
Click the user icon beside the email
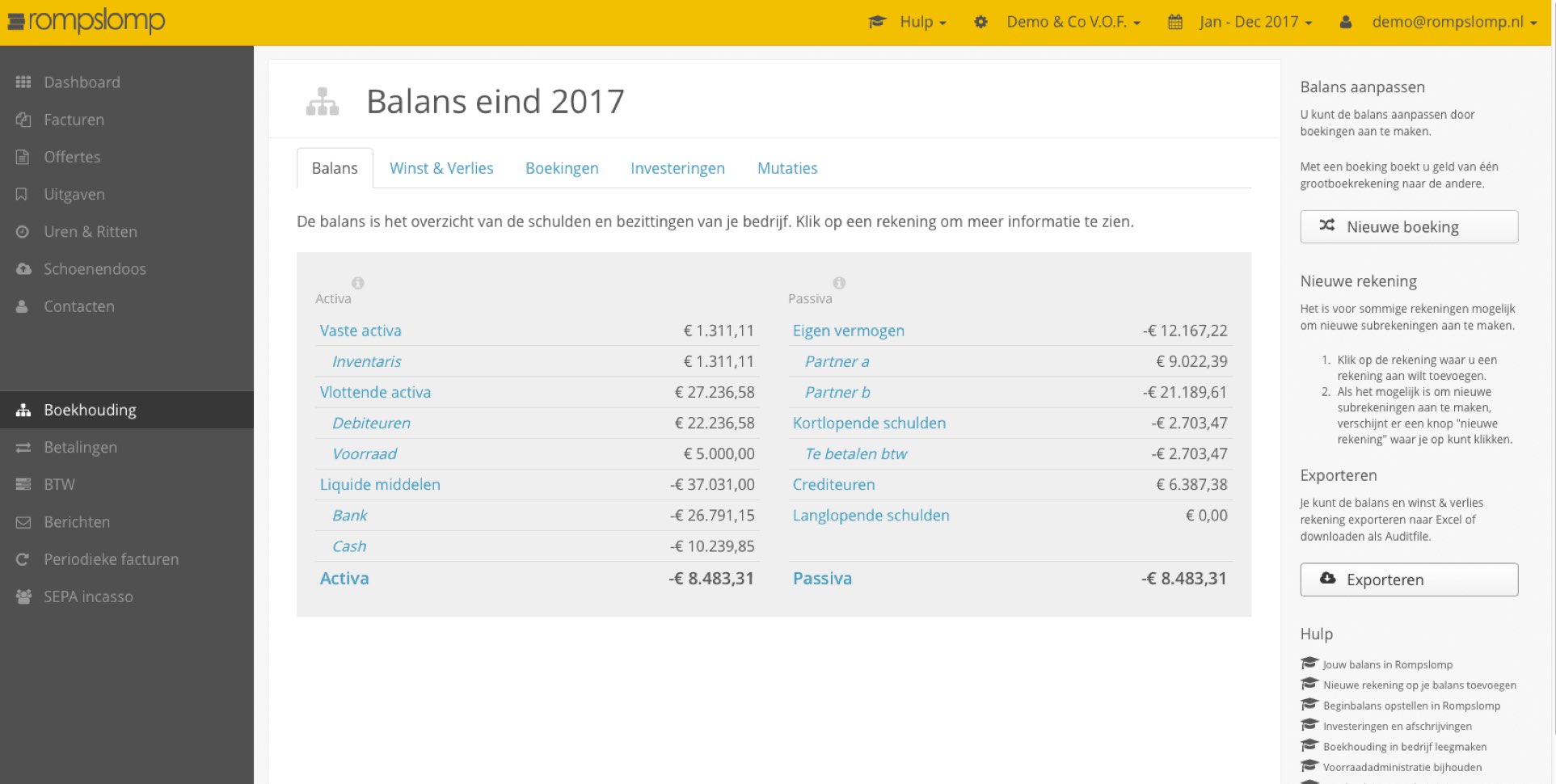pos(1346,22)
